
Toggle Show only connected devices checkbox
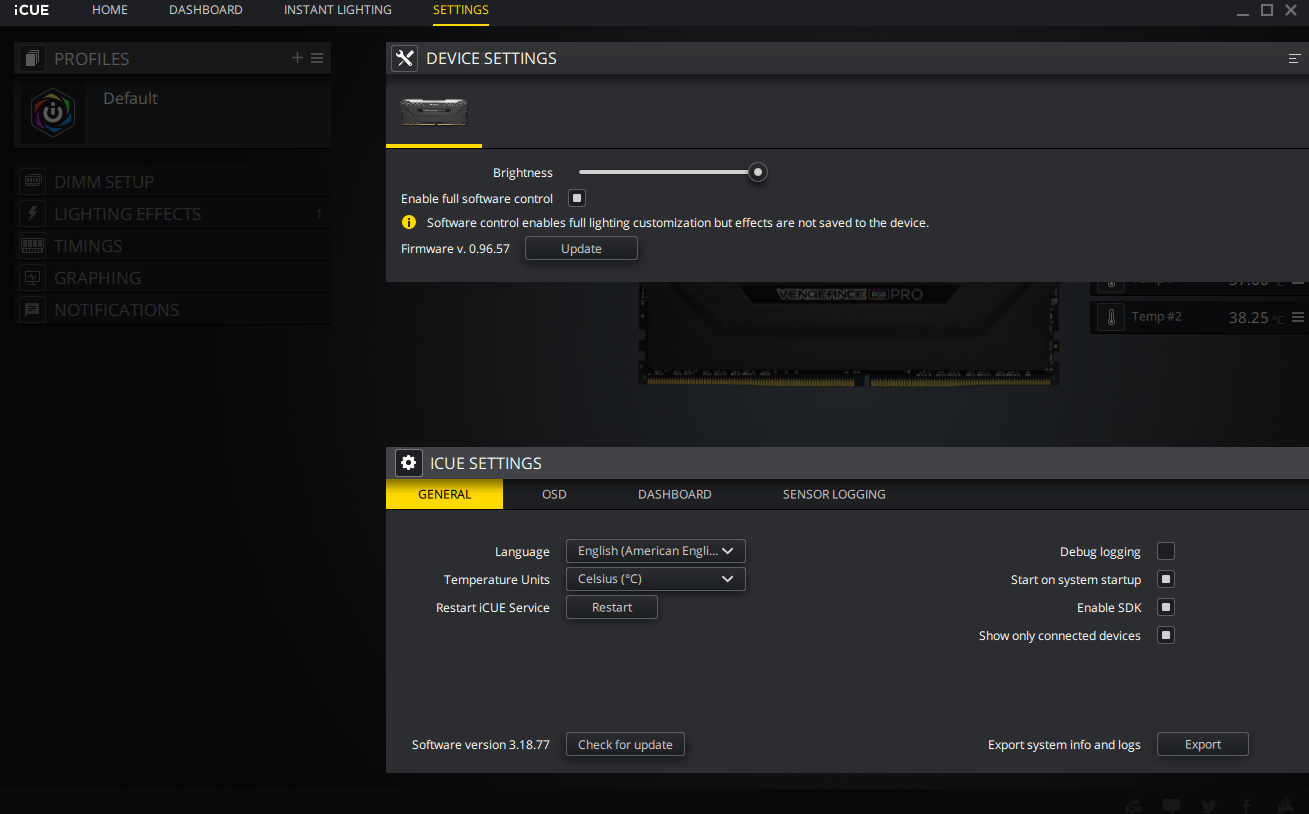pyautogui.click(x=1166, y=635)
